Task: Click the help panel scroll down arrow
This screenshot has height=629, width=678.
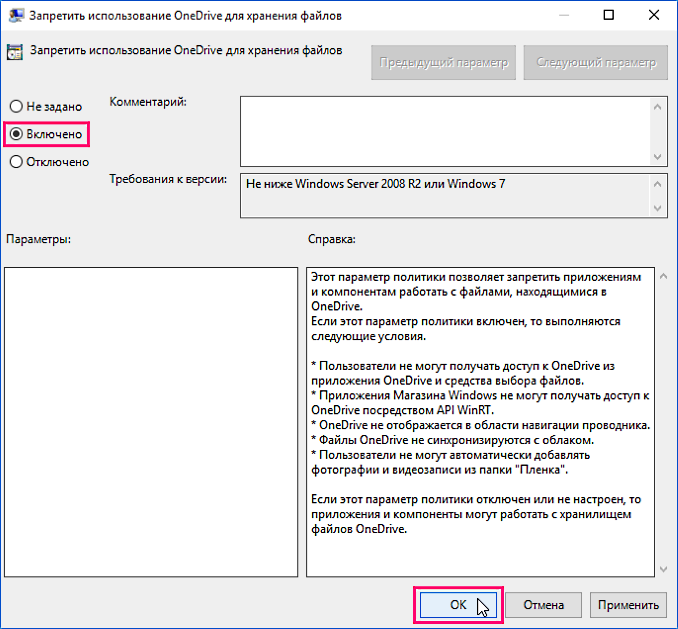Action: point(664,570)
